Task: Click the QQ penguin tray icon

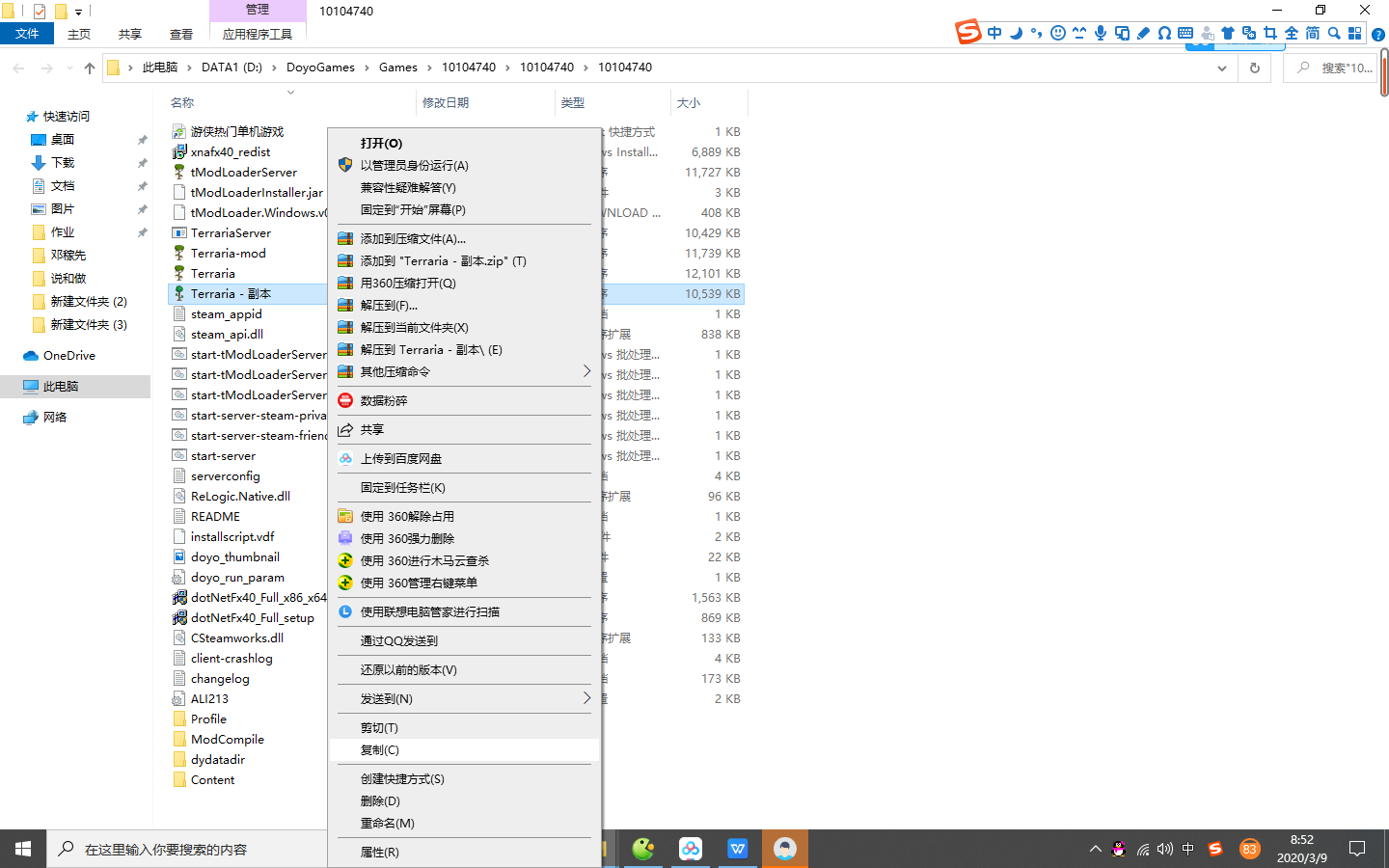Action: (x=1119, y=849)
